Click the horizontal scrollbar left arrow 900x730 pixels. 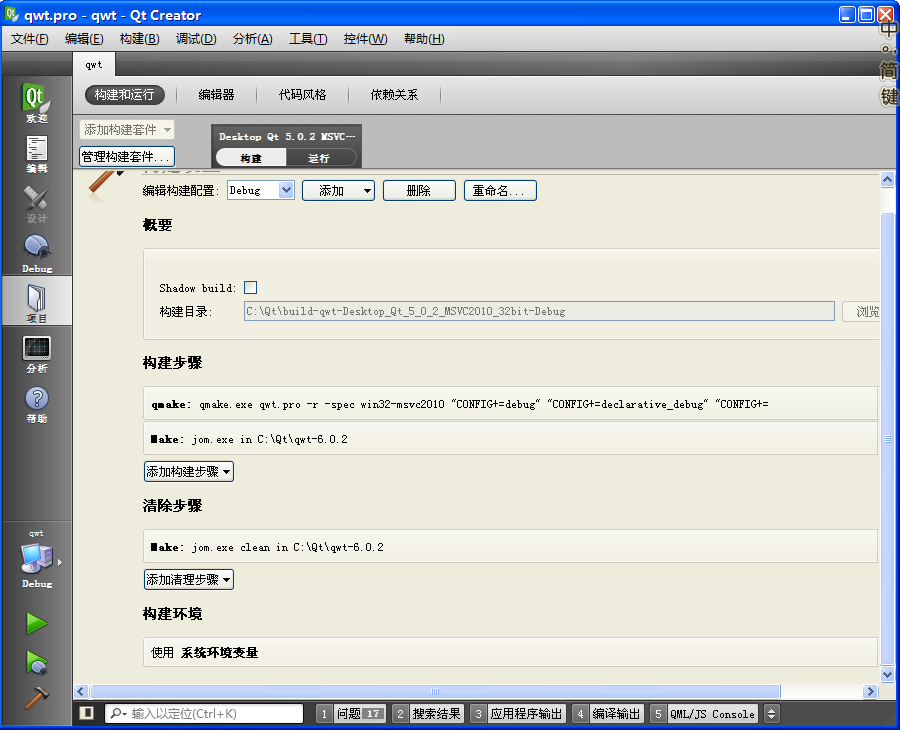(x=81, y=692)
